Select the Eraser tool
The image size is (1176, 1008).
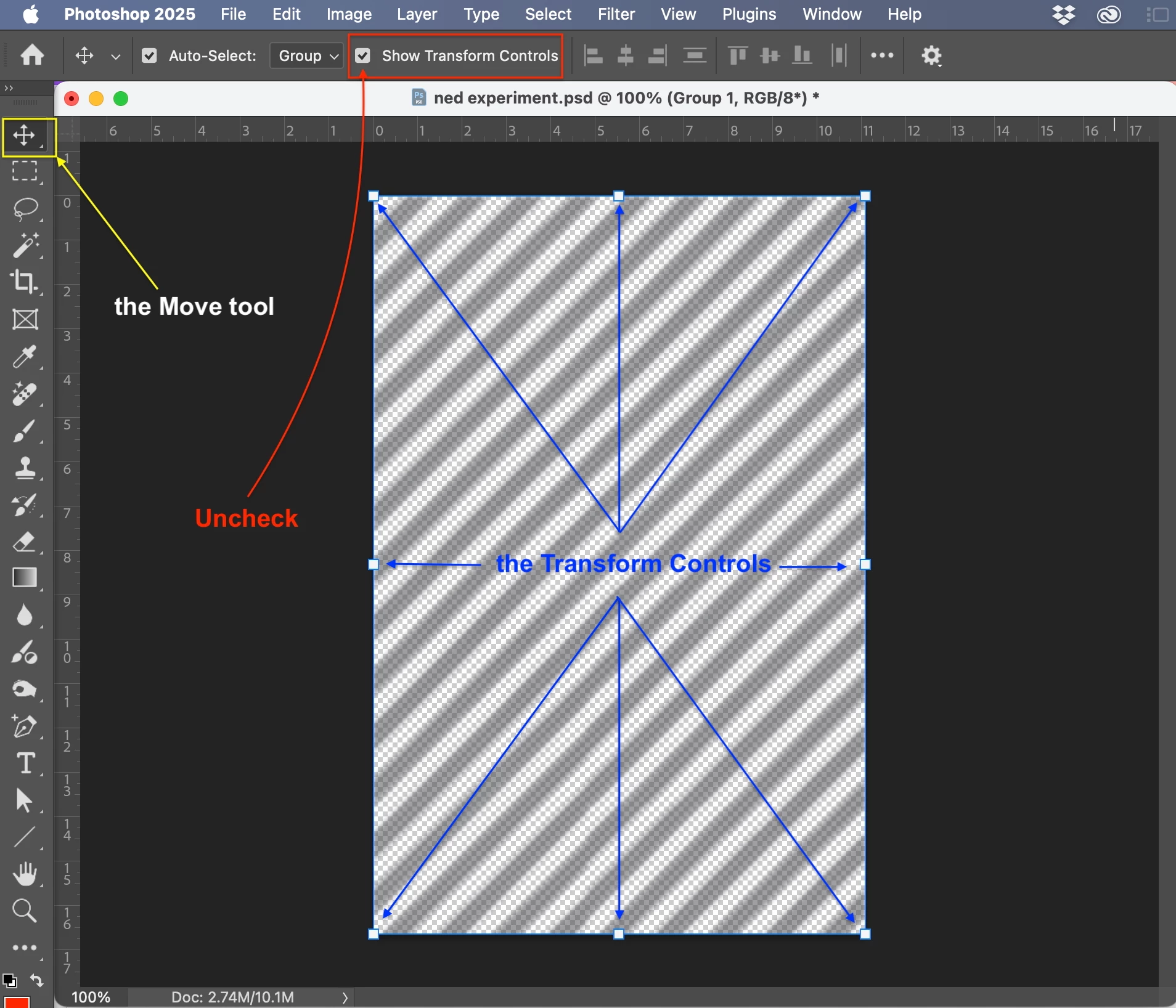[25, 542]
